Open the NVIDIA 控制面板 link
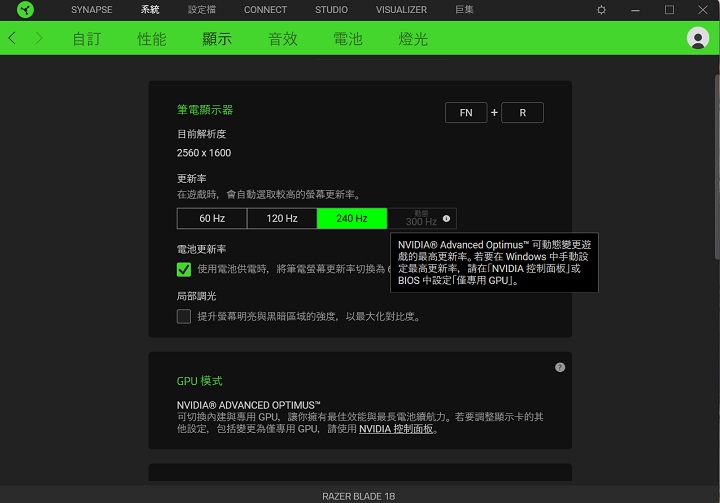Viewport: 720px width, 503px height. (x=396, y=429)
